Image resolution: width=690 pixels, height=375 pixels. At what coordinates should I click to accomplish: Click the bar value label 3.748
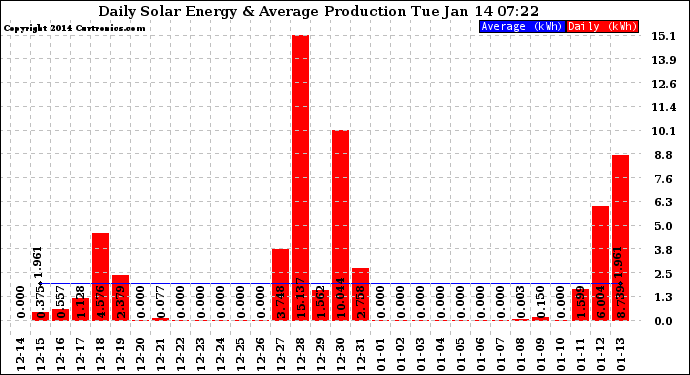tap(280, 302)
